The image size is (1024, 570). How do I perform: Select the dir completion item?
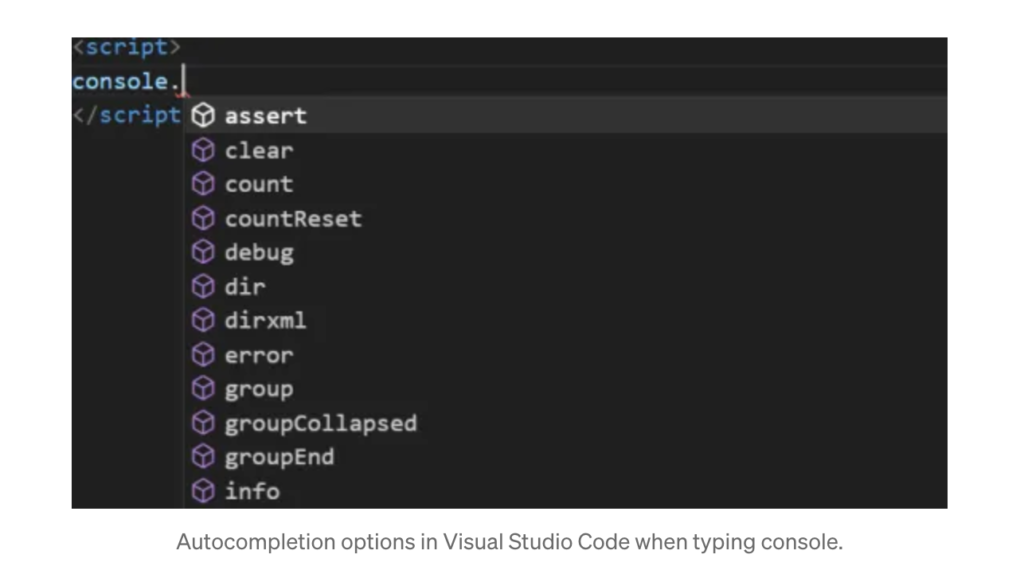pos(245,287)
